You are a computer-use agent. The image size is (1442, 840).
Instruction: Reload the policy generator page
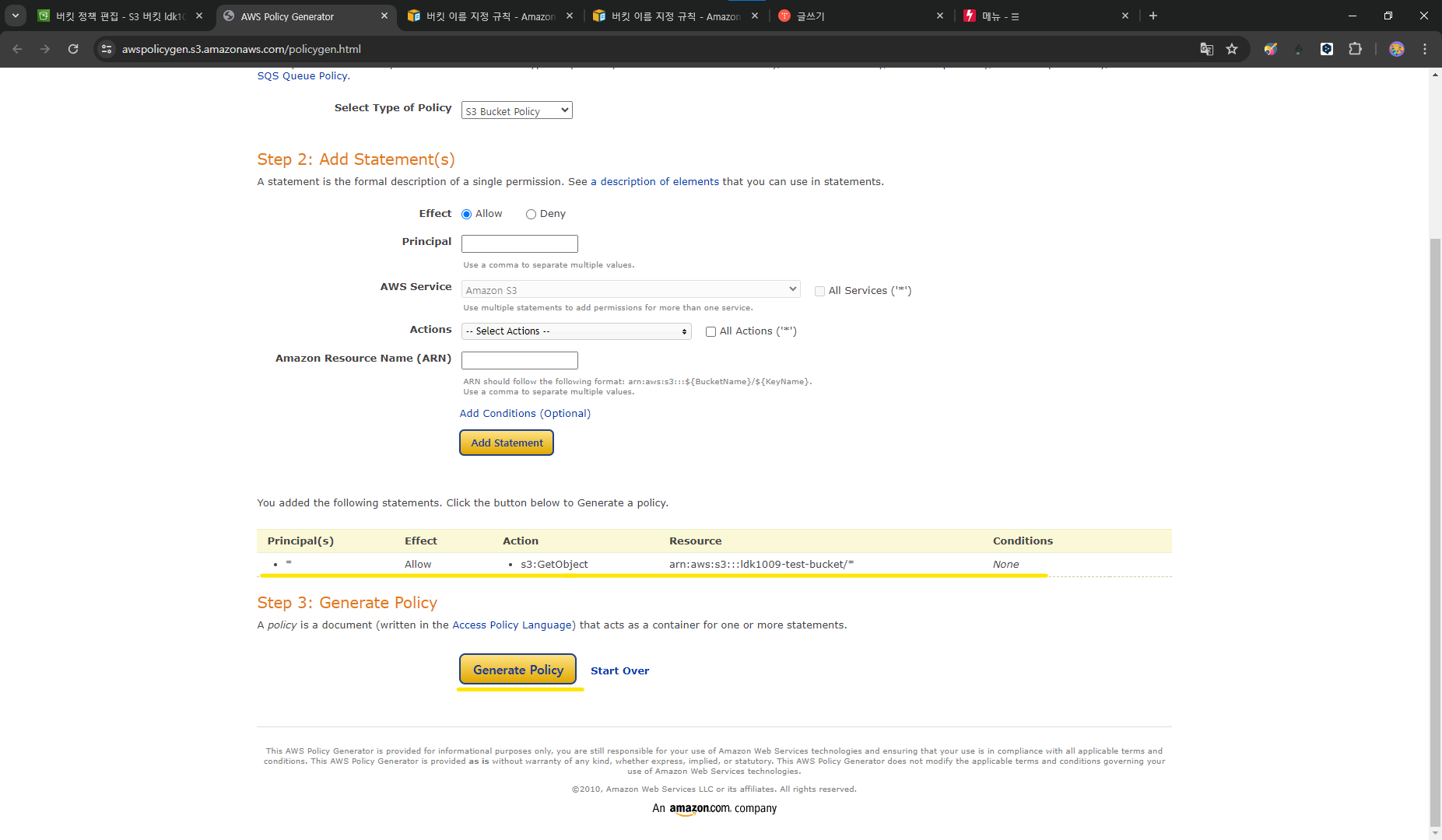[x=73, y=49]
